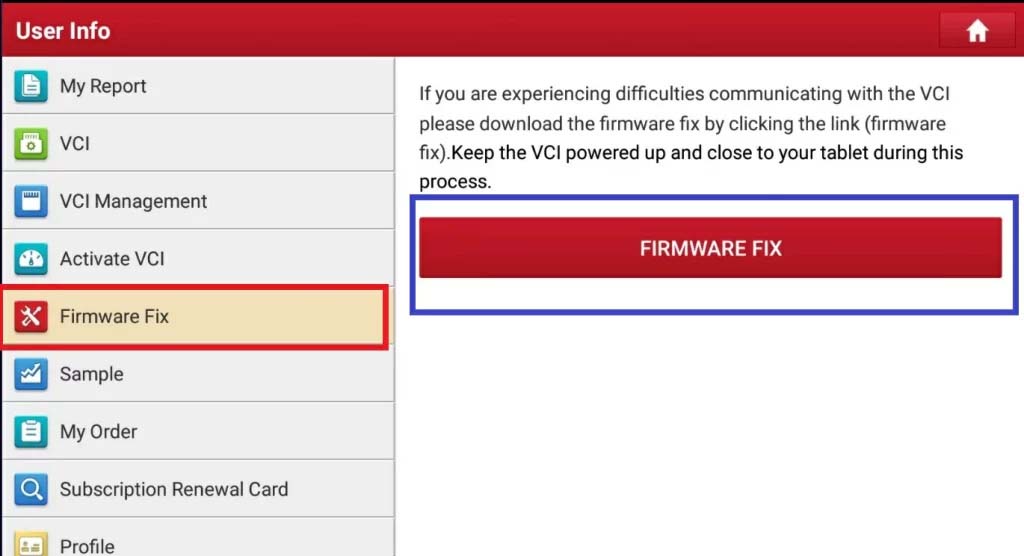Image resolution: width=1024 pixels, height=556 pixels.
Task: Click the red FIRMWARE FIX button
Action: pyautogui.click(x=711, y=248)
